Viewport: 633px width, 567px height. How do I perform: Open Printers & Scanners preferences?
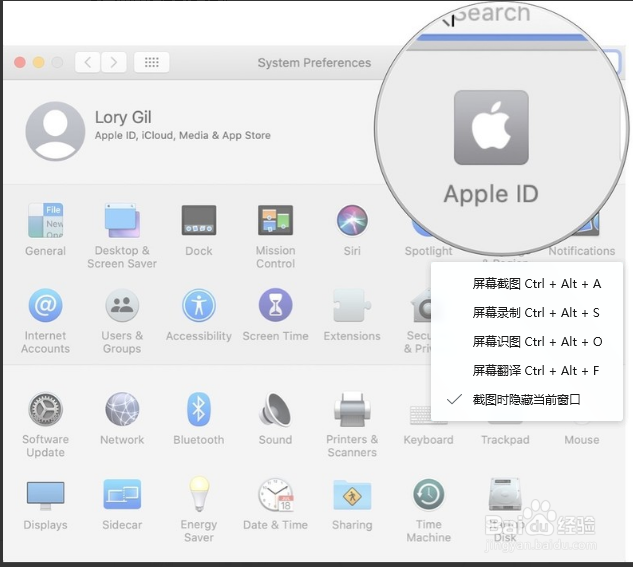(352, 409)
